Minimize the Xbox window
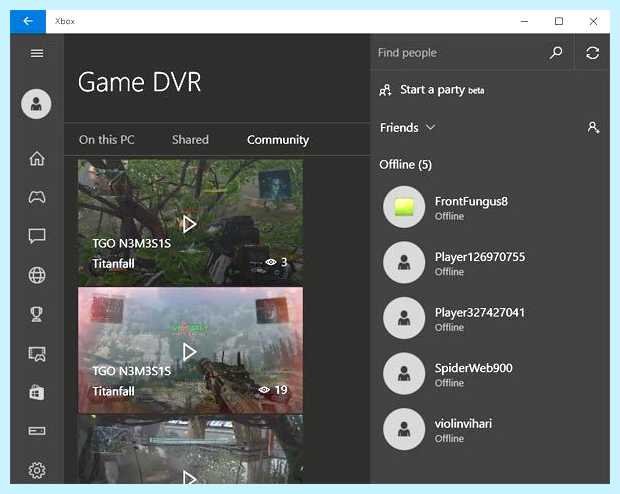Viewport: 620px width, 494px height. (524, 21)
